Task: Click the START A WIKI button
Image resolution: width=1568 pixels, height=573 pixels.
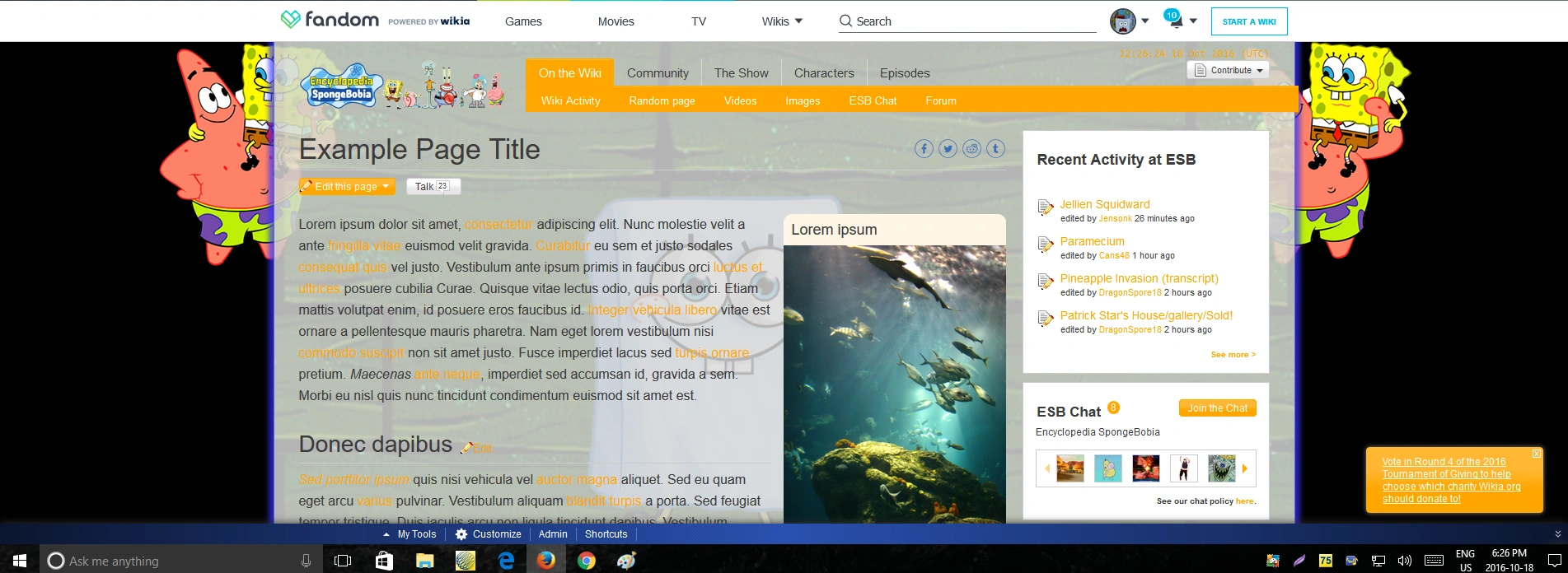Action: click(x=1249, y=21)
